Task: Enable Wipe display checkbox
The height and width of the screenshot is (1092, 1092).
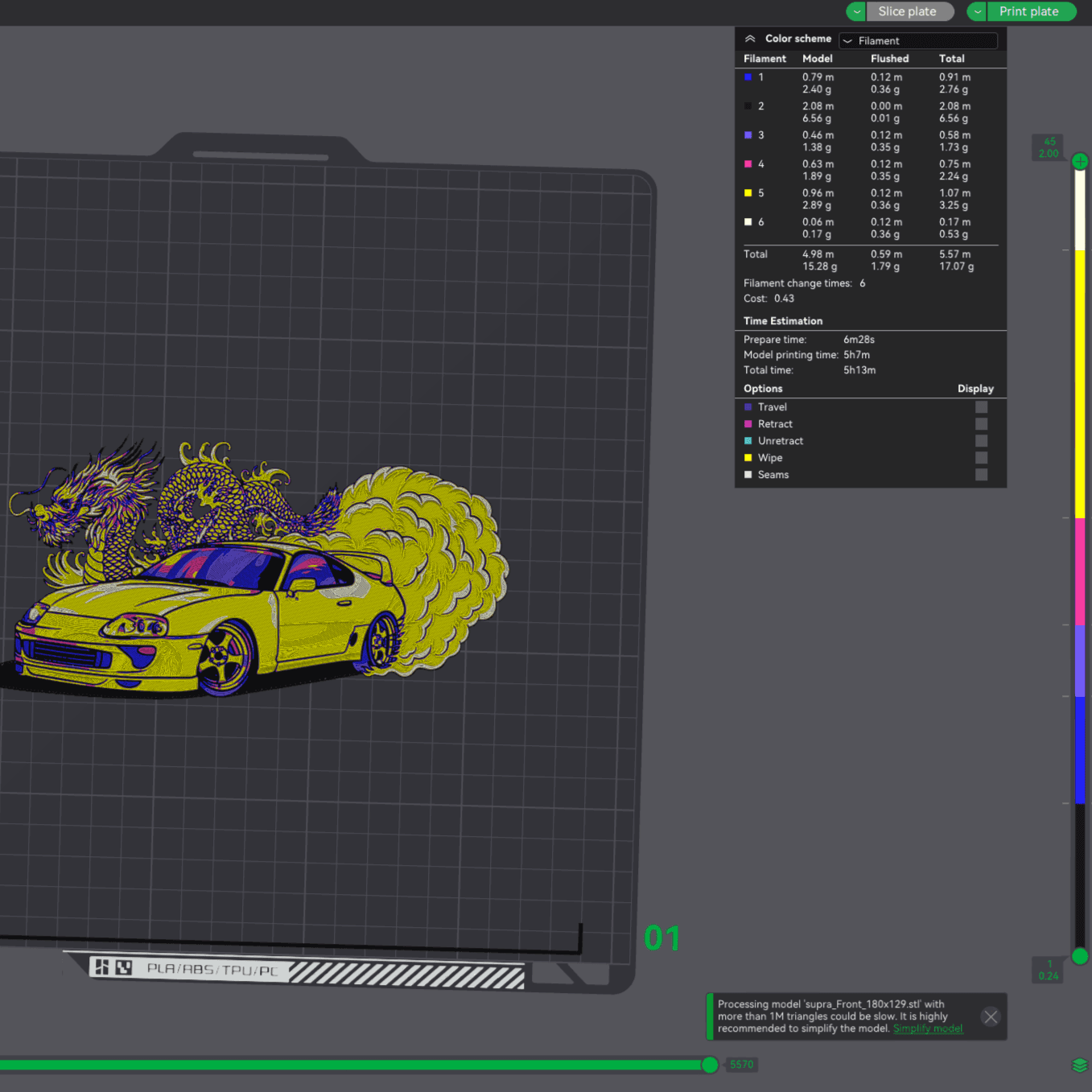Action: 981,458
